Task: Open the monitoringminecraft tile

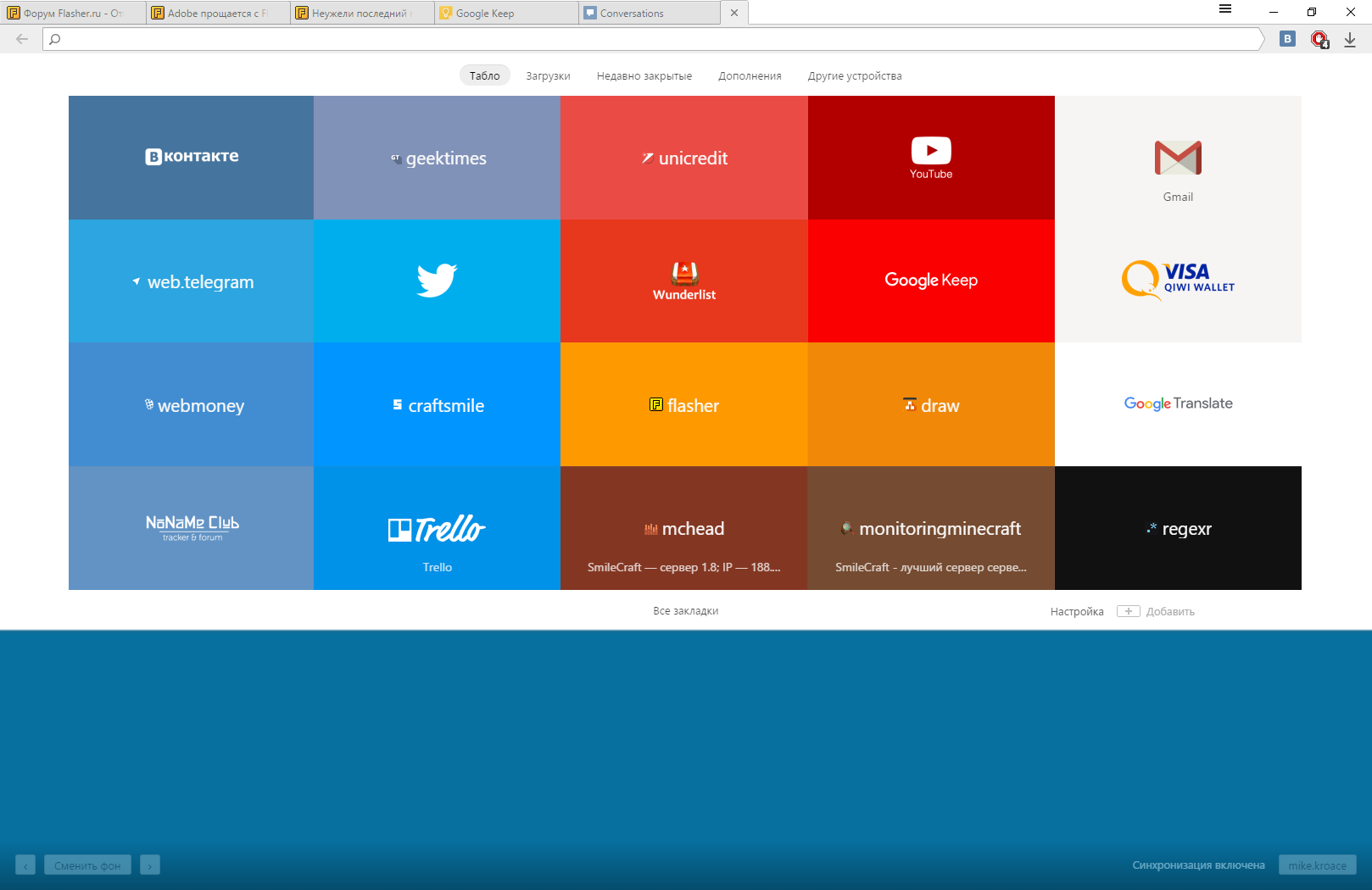Action: coord(931,528)
